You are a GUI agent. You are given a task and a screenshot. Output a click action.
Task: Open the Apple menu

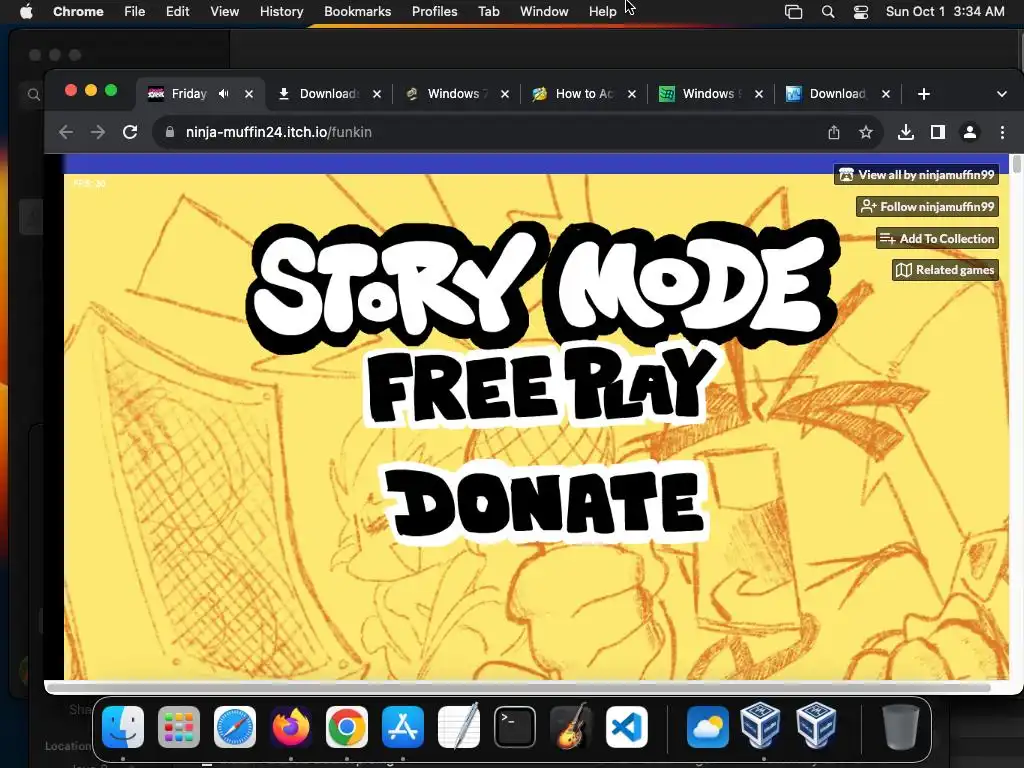(x=26, y=11)
